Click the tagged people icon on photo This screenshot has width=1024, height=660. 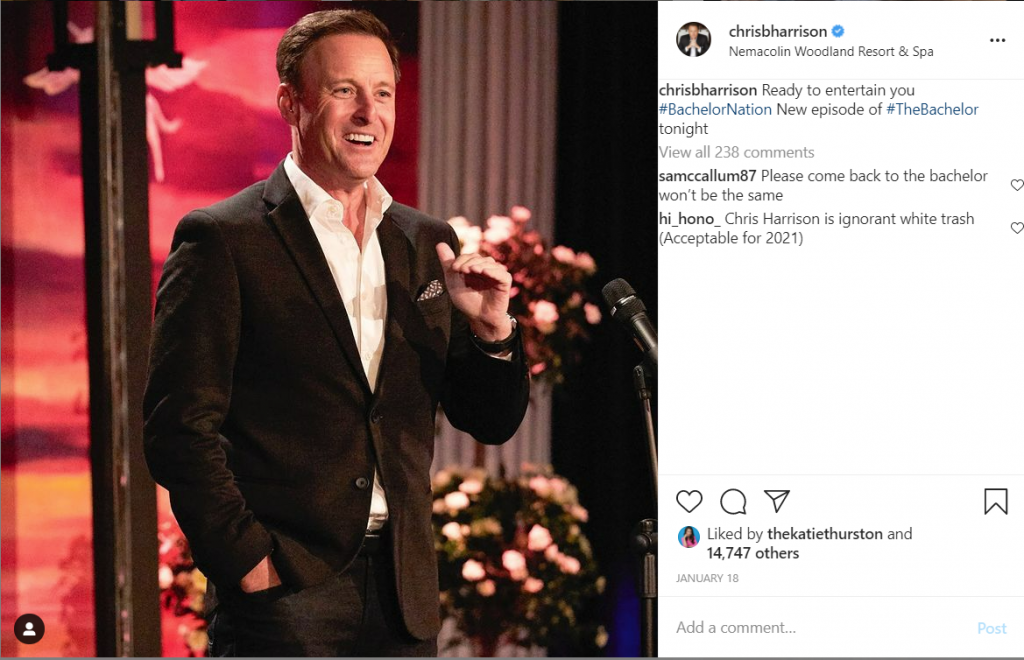click(x=29, y=629)
